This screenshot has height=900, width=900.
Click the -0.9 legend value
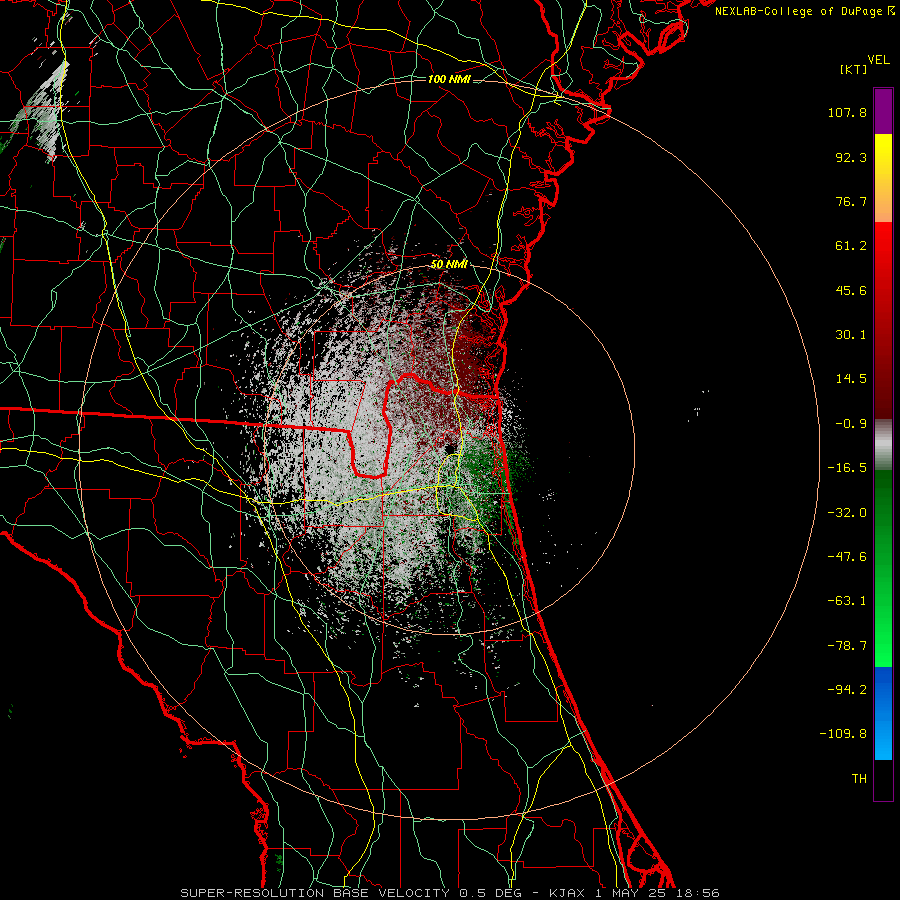pyautogui.click(x=851, y=424)
